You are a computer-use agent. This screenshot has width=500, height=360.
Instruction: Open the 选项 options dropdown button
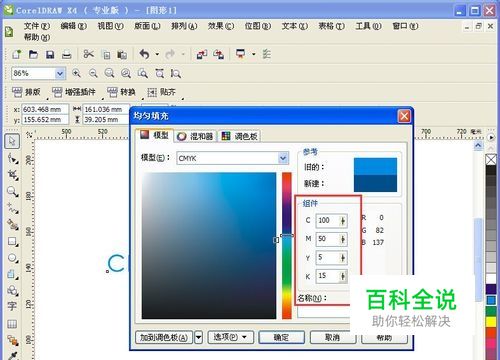230,337
